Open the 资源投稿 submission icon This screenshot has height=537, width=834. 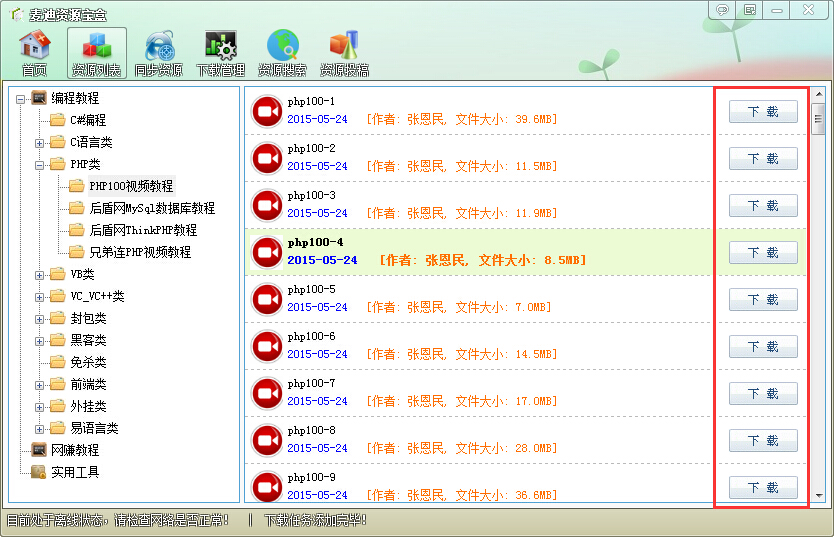(x=344, y=53)
